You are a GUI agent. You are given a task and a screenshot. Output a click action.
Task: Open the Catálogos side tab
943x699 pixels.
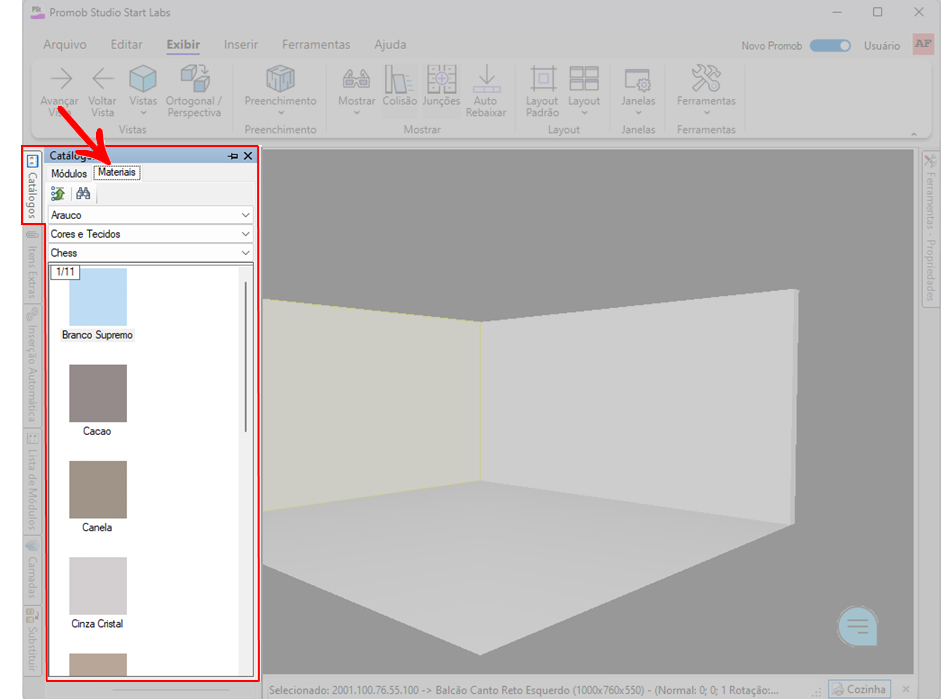coord(32,186)
